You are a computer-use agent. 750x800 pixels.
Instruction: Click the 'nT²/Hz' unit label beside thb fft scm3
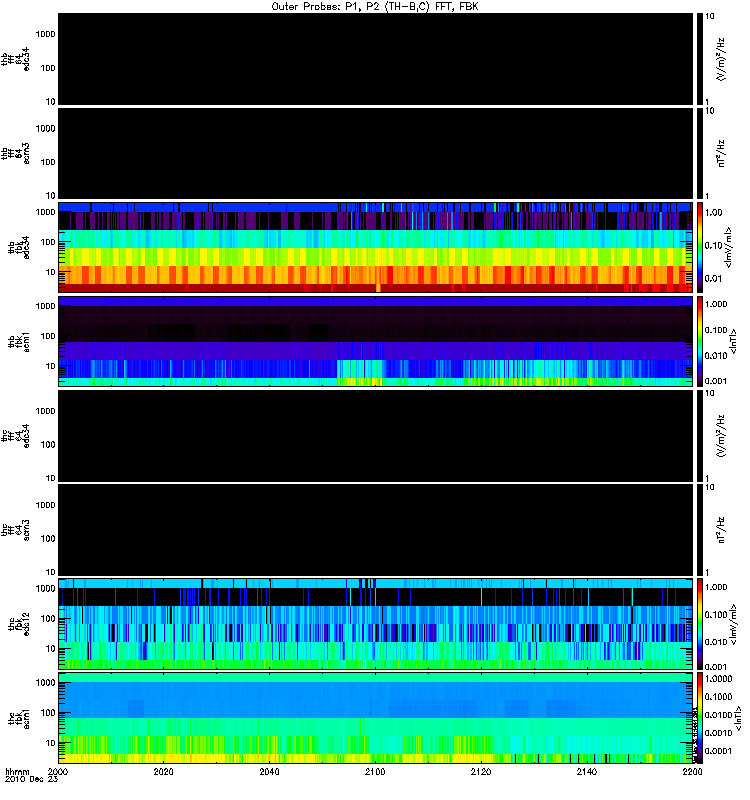point(721,154)
